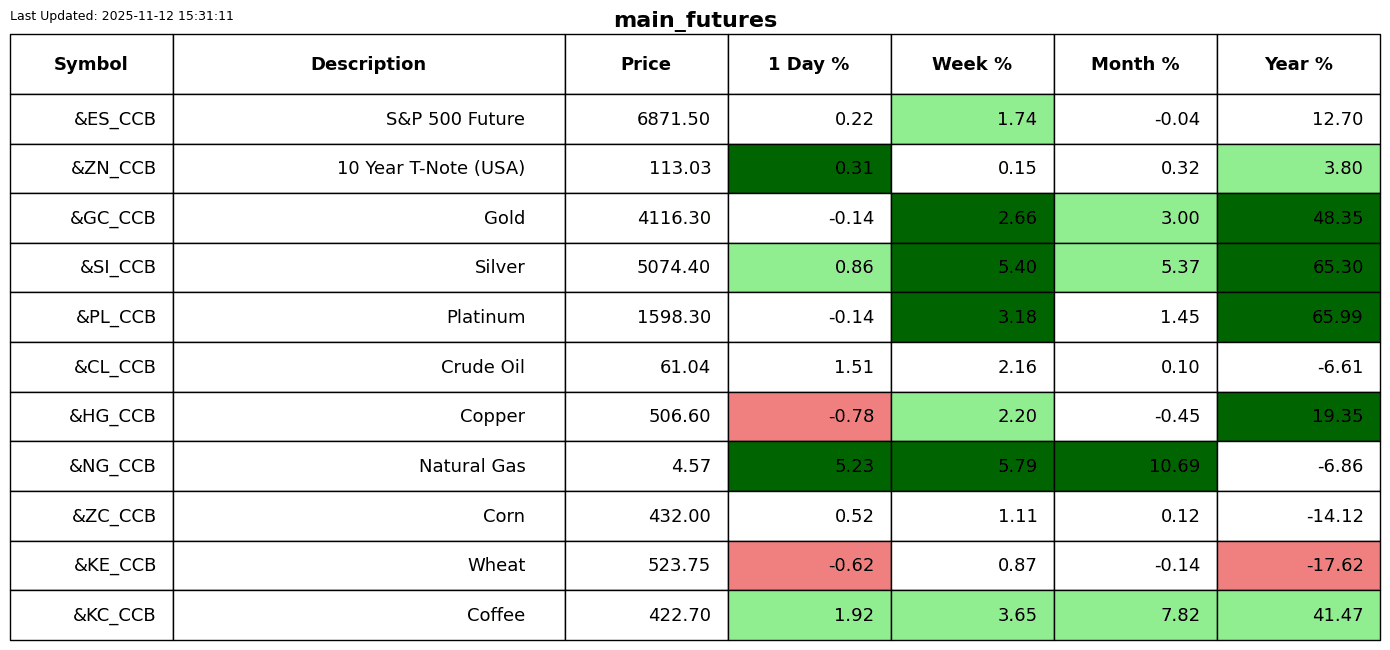Select the 1 Day % header

[809, 64]
